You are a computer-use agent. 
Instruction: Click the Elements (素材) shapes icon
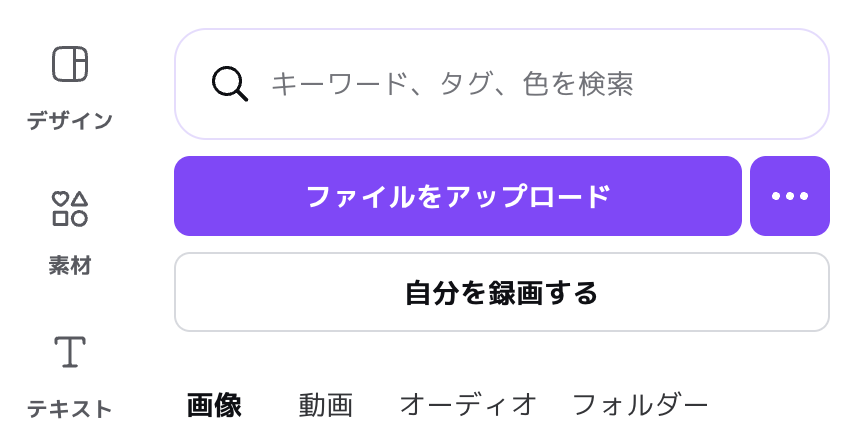coord(69,209)
